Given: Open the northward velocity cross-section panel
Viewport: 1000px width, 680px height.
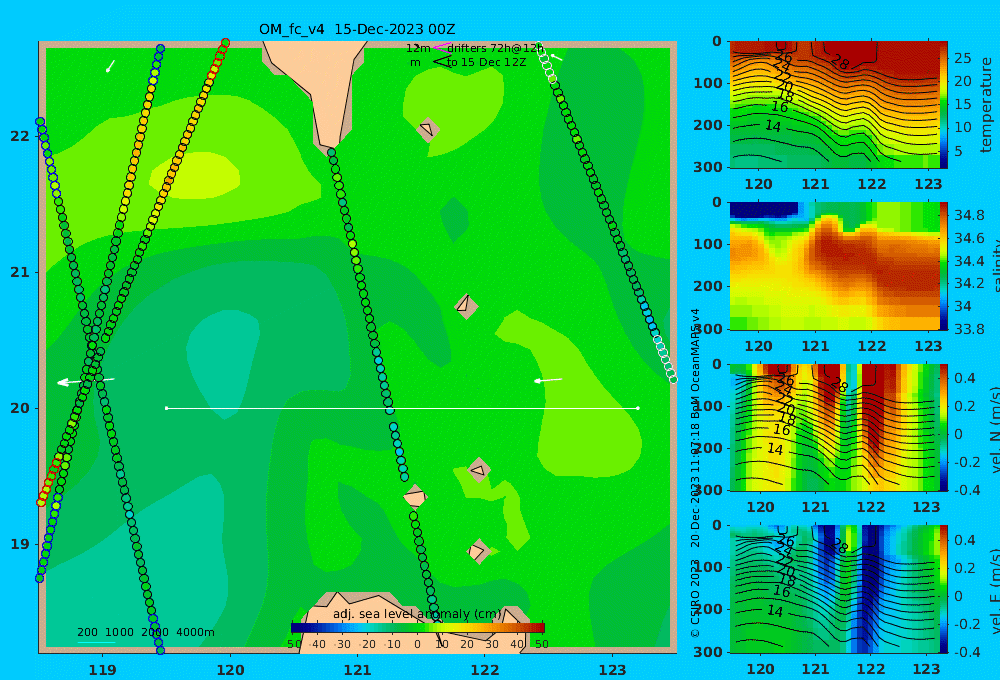Looking at the screenshot, I should point(834,427).
